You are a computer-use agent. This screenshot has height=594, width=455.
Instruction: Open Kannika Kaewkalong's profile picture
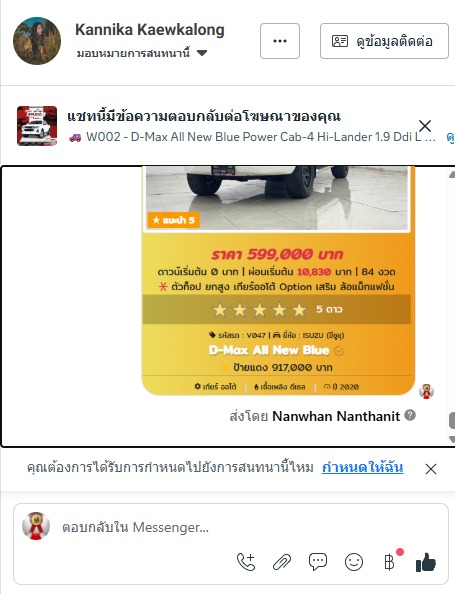(x=37, y=41)
